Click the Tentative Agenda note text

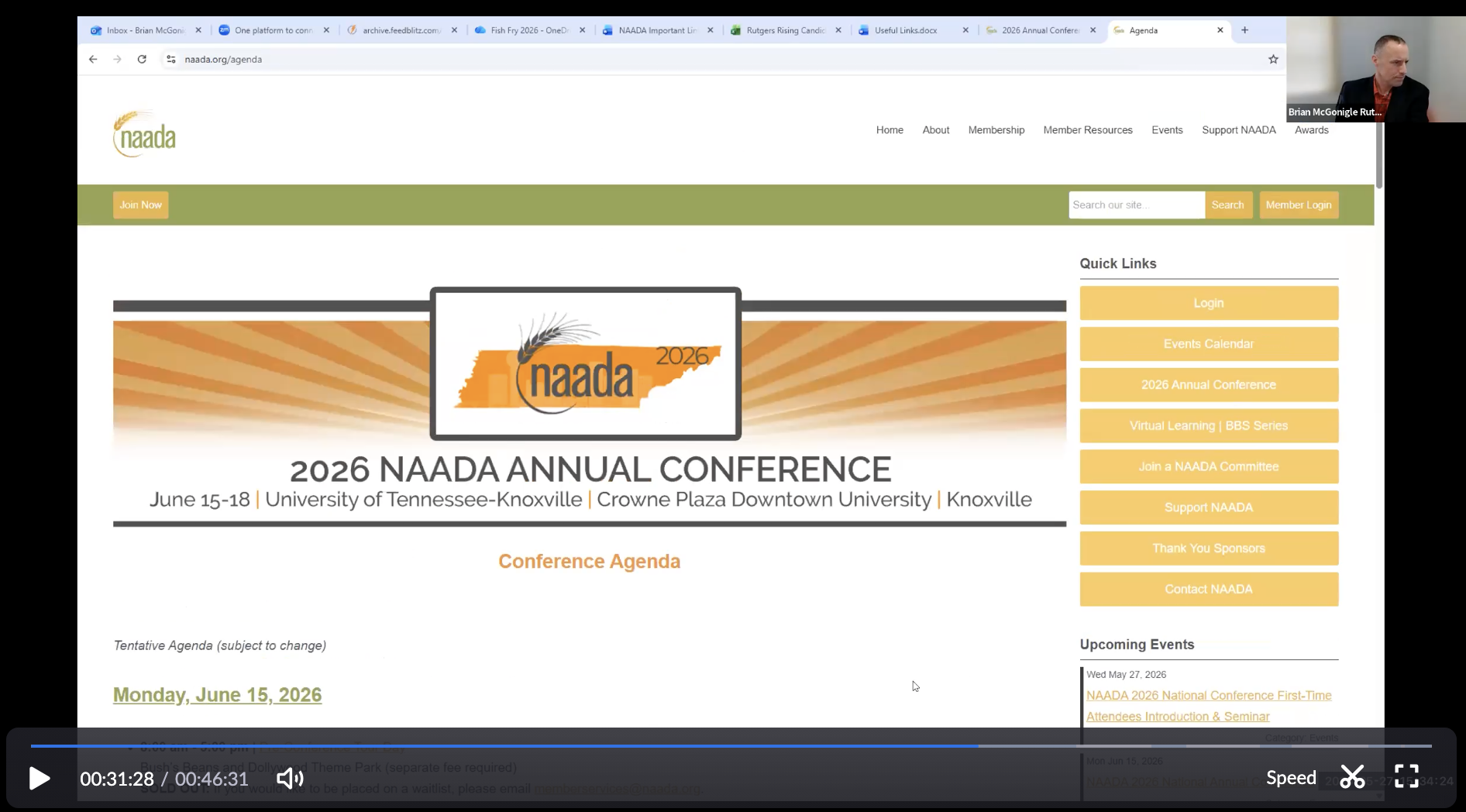click(x=220, y=645)
